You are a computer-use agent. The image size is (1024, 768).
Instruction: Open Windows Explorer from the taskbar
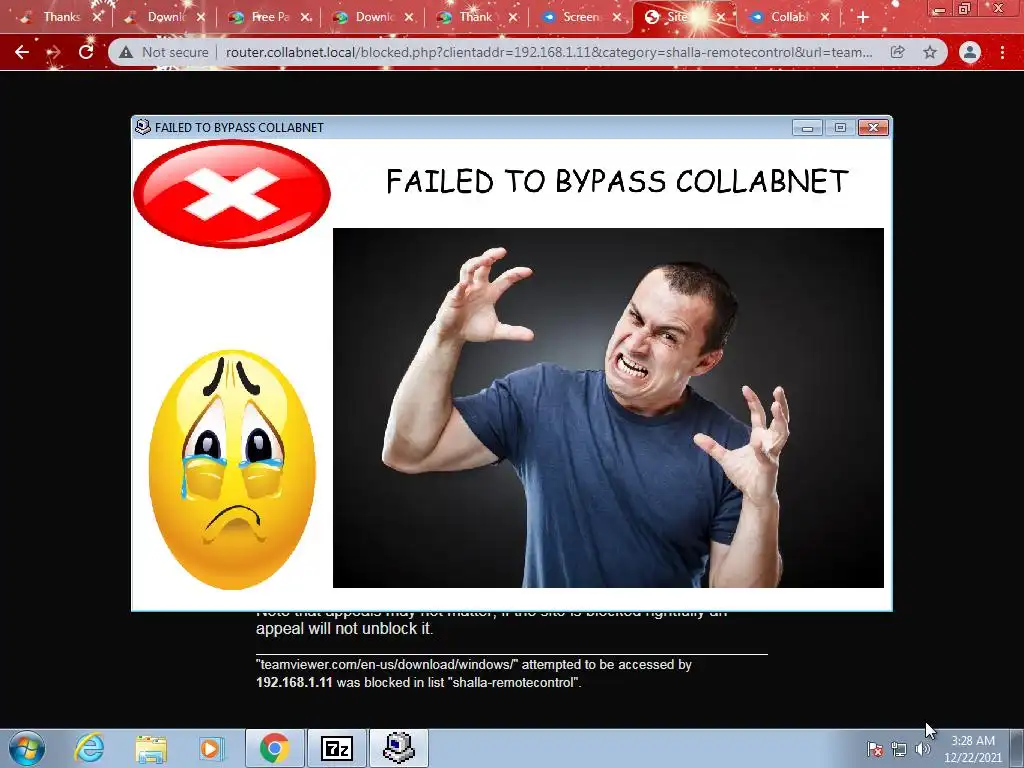click(x=151, y=748)
